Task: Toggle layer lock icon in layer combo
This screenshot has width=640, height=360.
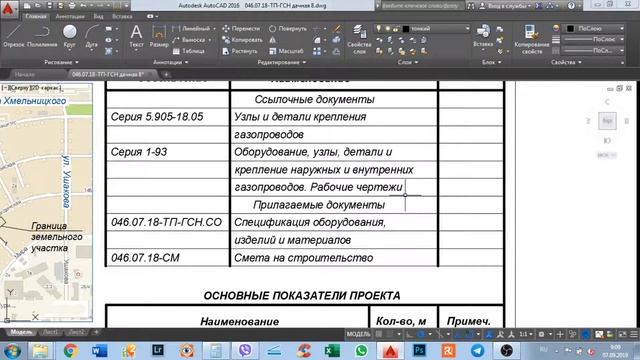Action: (396, 29)
